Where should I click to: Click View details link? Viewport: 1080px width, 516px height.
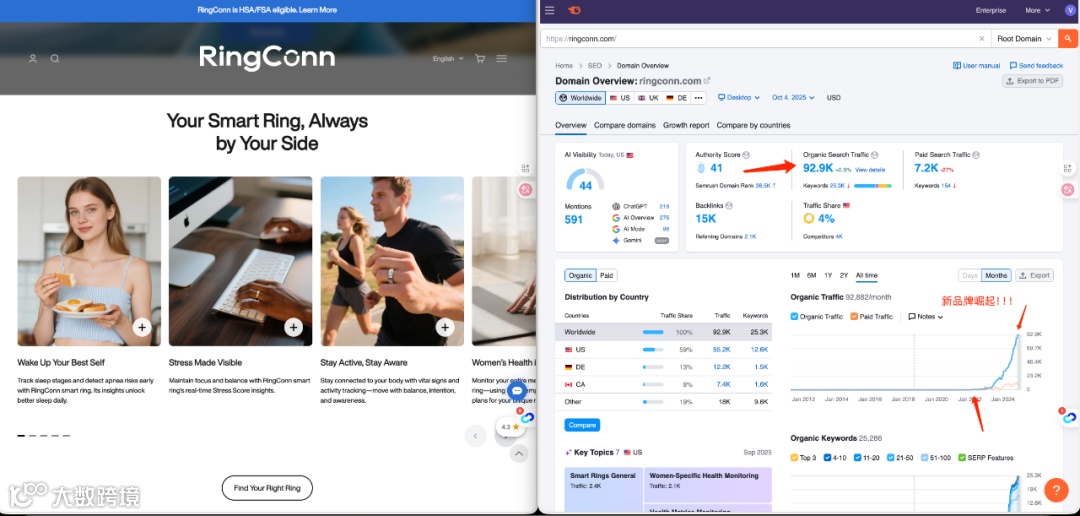(870, 169)
